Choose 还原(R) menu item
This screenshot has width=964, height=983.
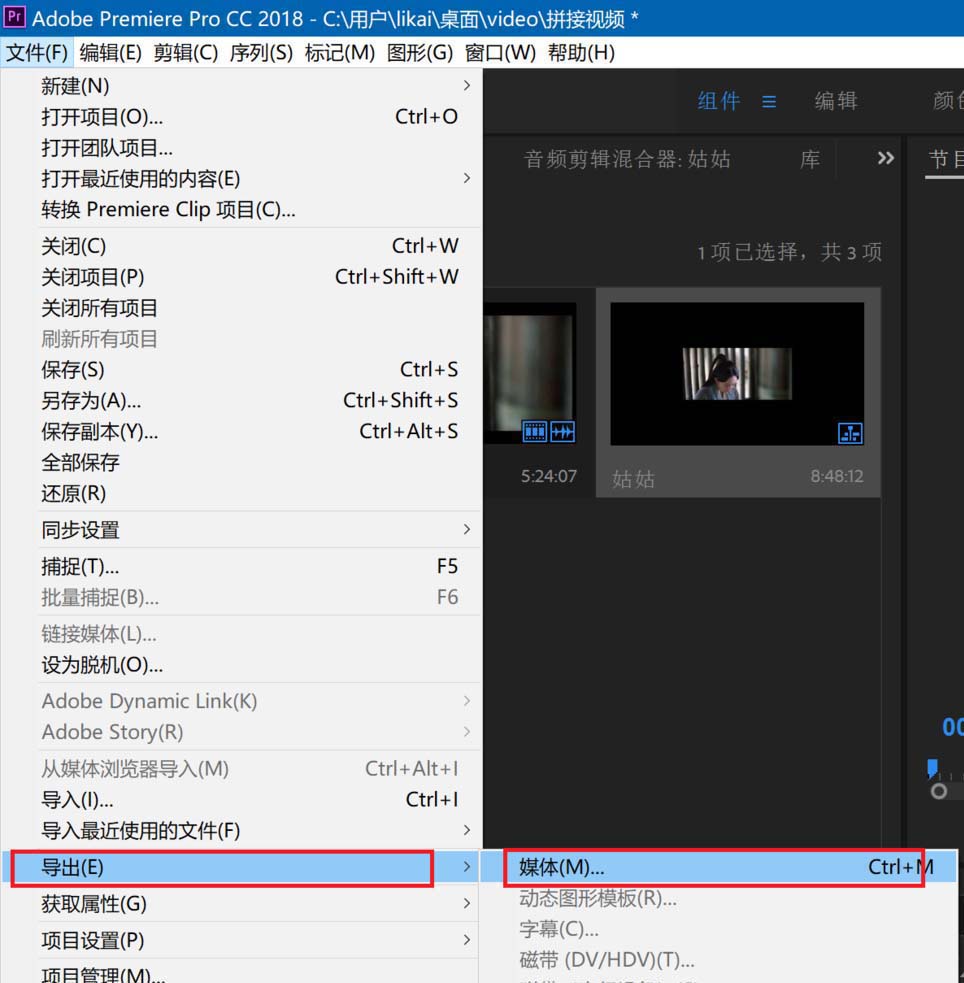pos(242,493)
